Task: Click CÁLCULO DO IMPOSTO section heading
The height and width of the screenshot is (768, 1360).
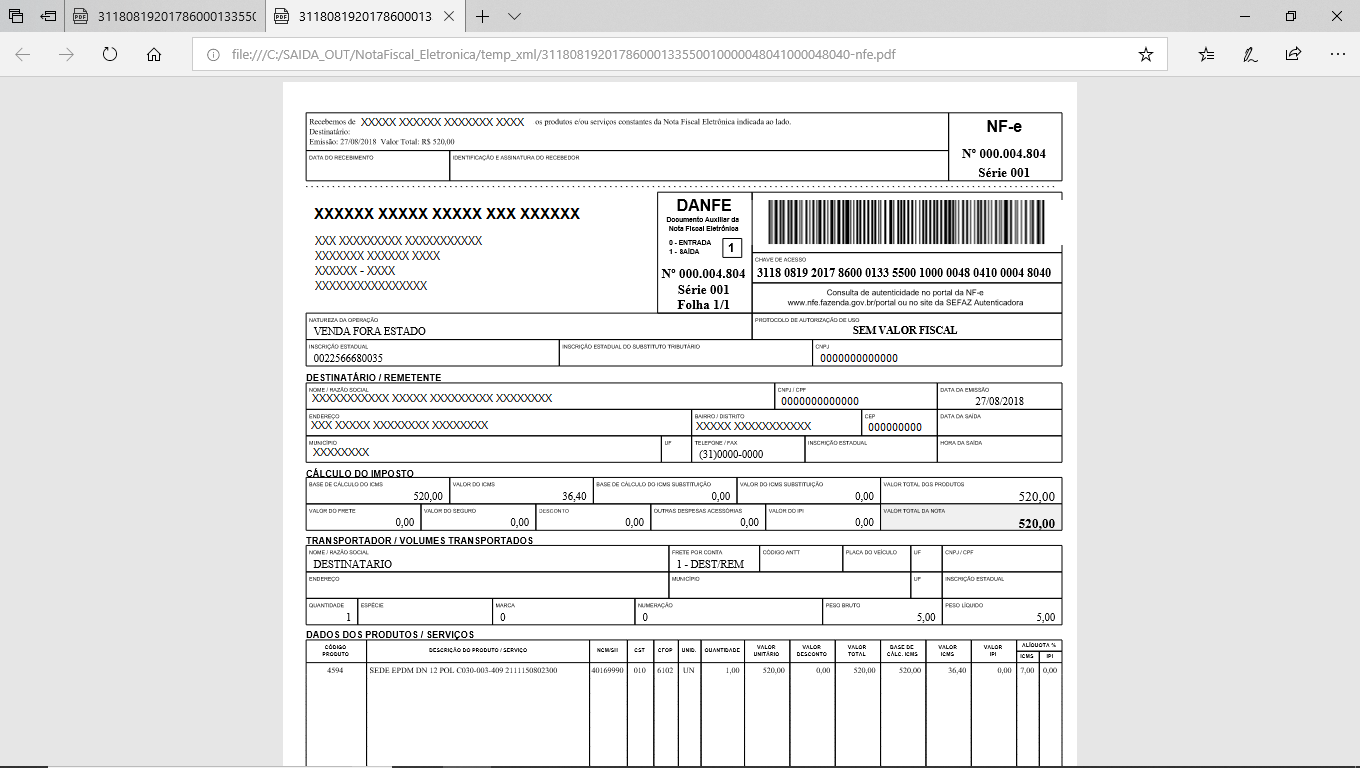Action: tap(360, 474)
